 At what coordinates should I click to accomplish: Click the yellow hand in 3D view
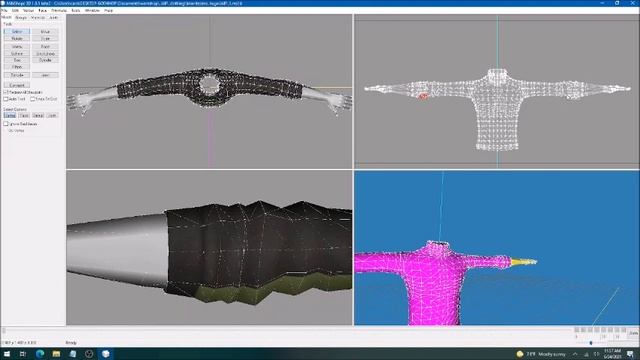(524, 262)
